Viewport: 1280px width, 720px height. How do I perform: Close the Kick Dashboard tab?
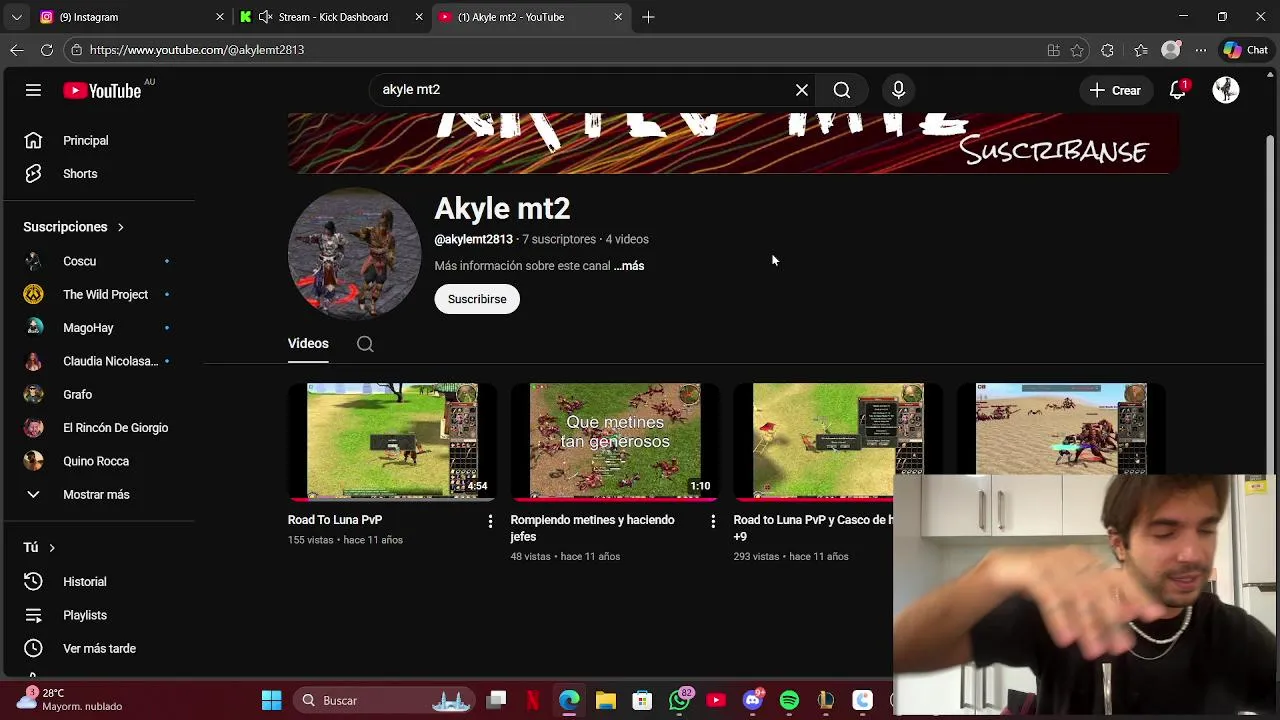click(x=419, y=17)
